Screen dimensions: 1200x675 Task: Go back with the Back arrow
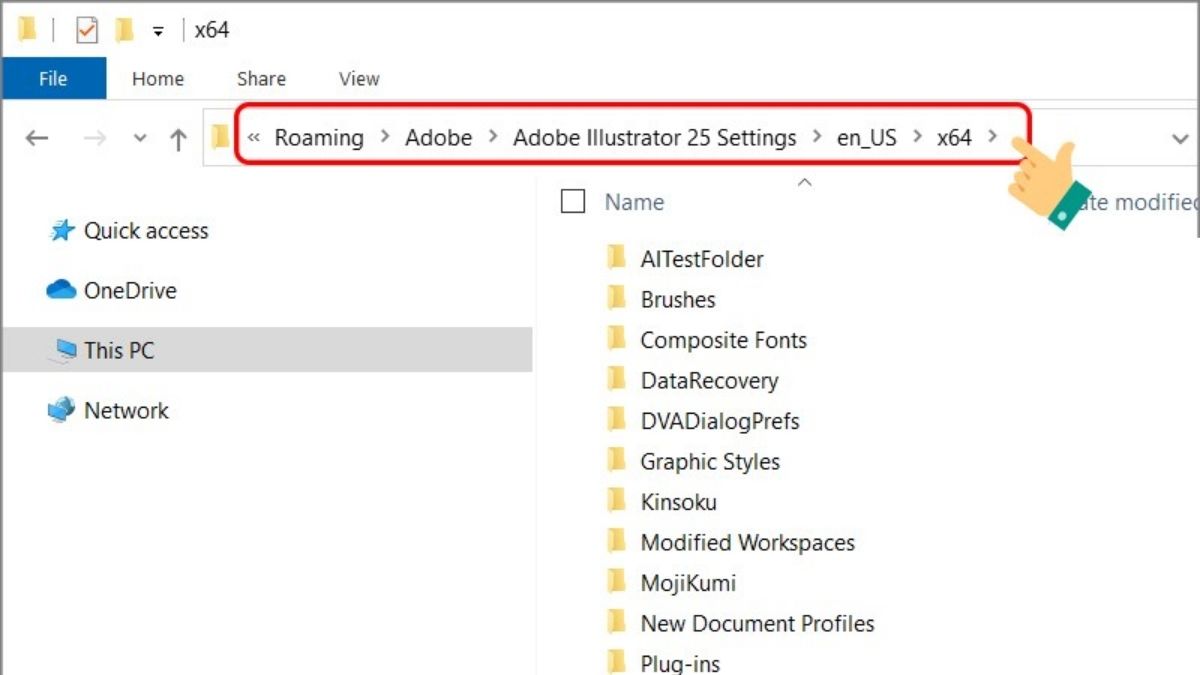point(37,139)
